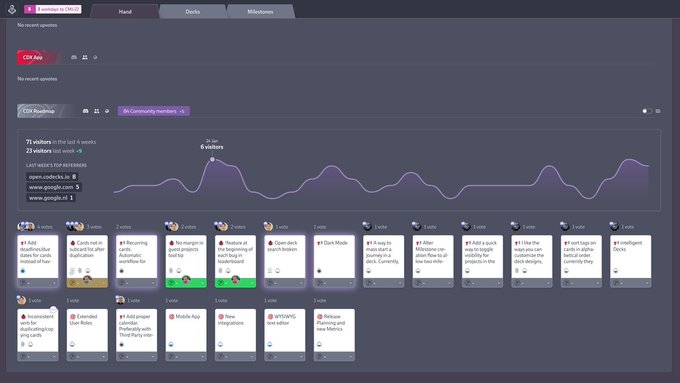Click the open.codecks.io referrer entry
The height and width of the screenshot is (383, 680).
pyautogui.click(x=52, y=177)
